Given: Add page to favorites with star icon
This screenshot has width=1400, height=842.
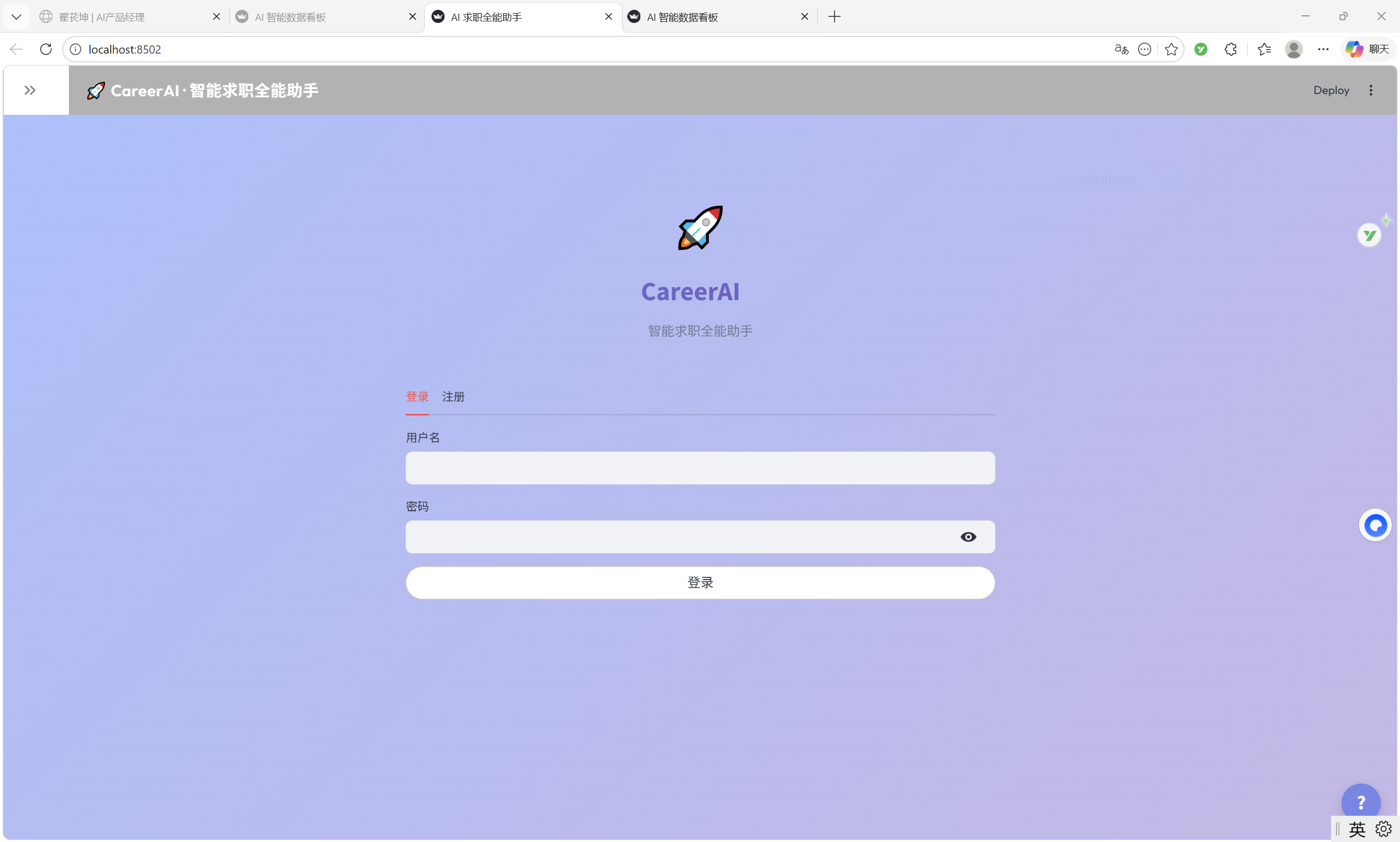Looking at the screenshot, I should tap(1171, 49).
